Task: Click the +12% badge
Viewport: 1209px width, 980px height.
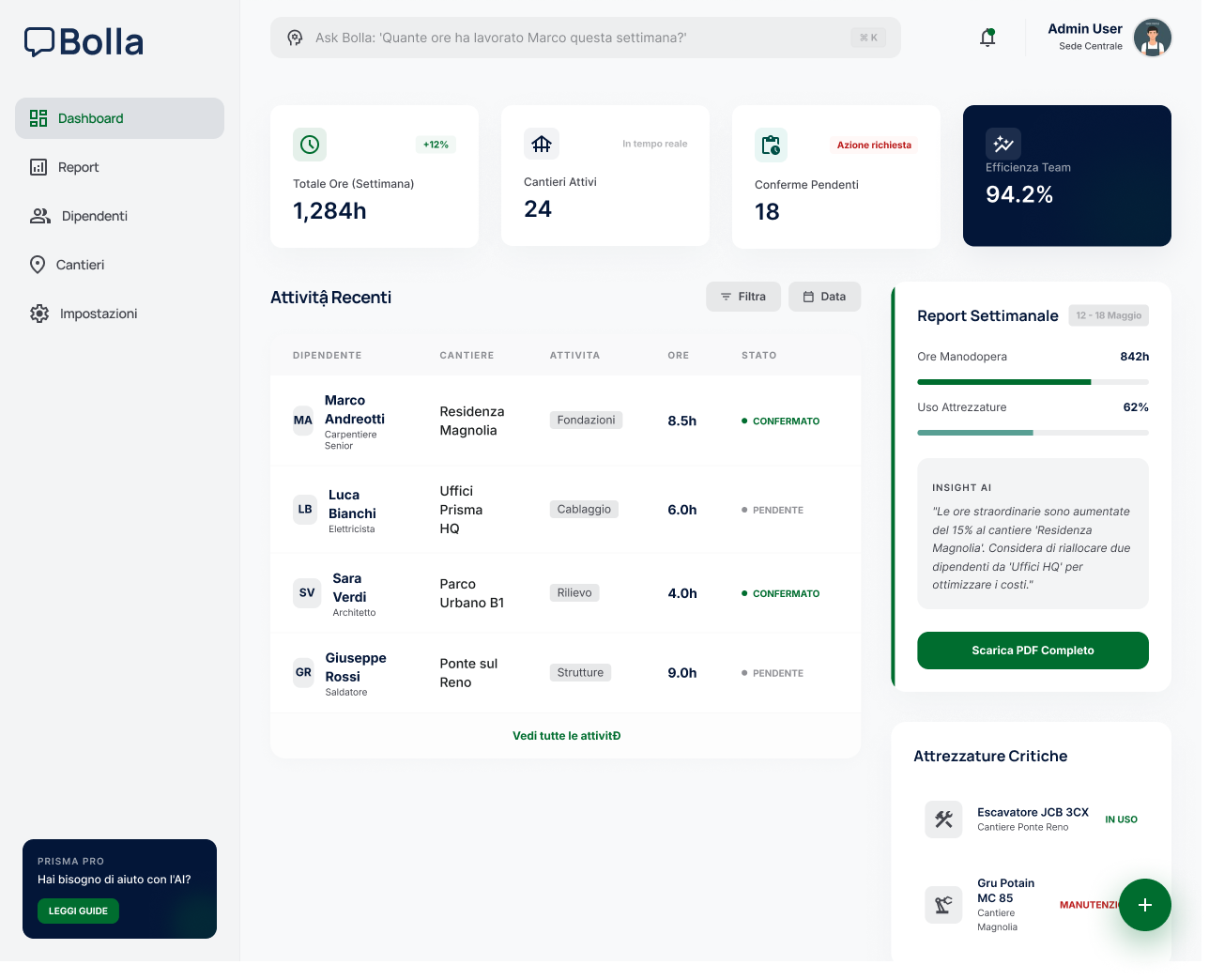Action: pyautogui.click(x=436, y=145)
